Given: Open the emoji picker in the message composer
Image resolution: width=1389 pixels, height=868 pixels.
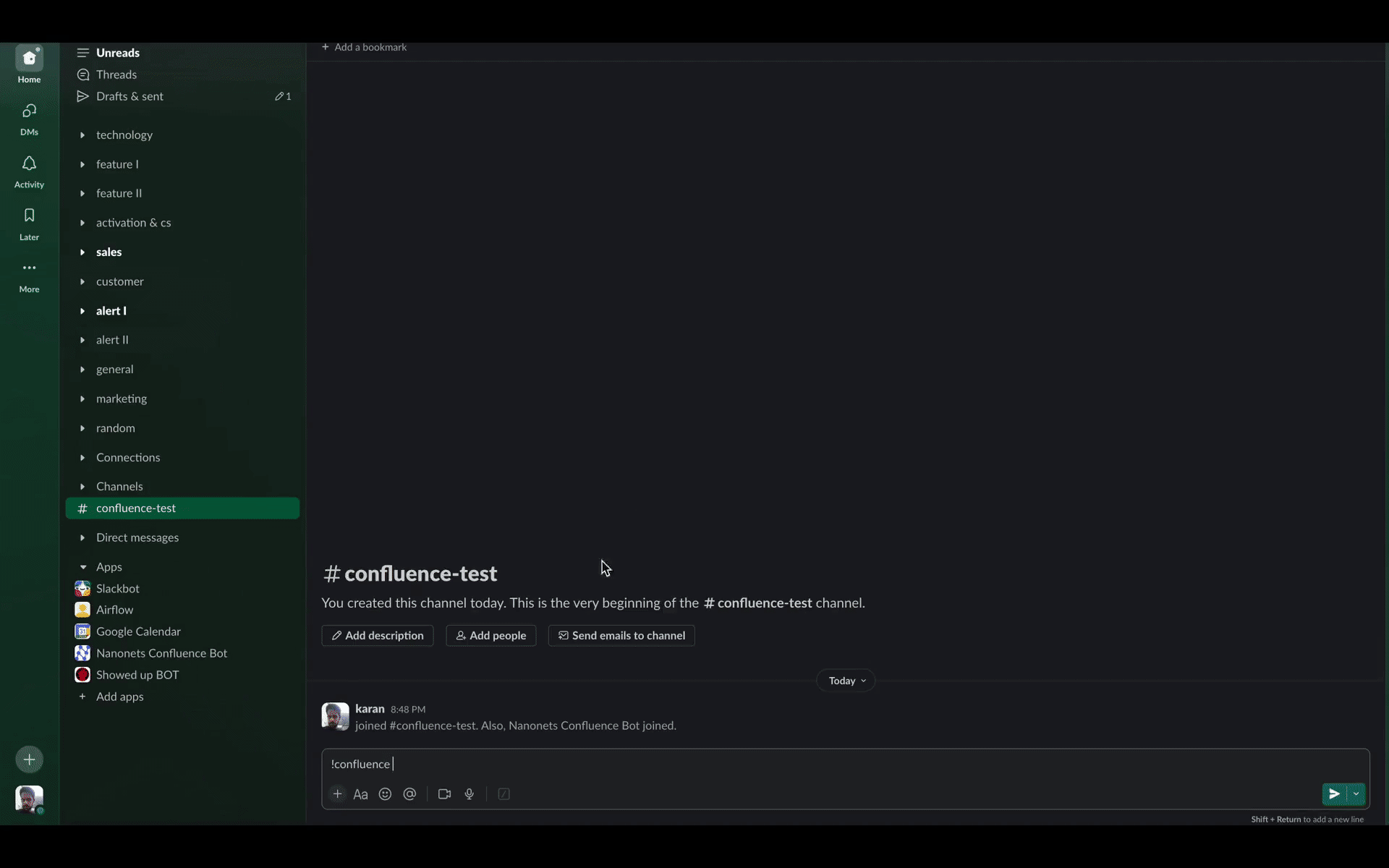Looking at the screenshot, I should [x=385, y=793].
